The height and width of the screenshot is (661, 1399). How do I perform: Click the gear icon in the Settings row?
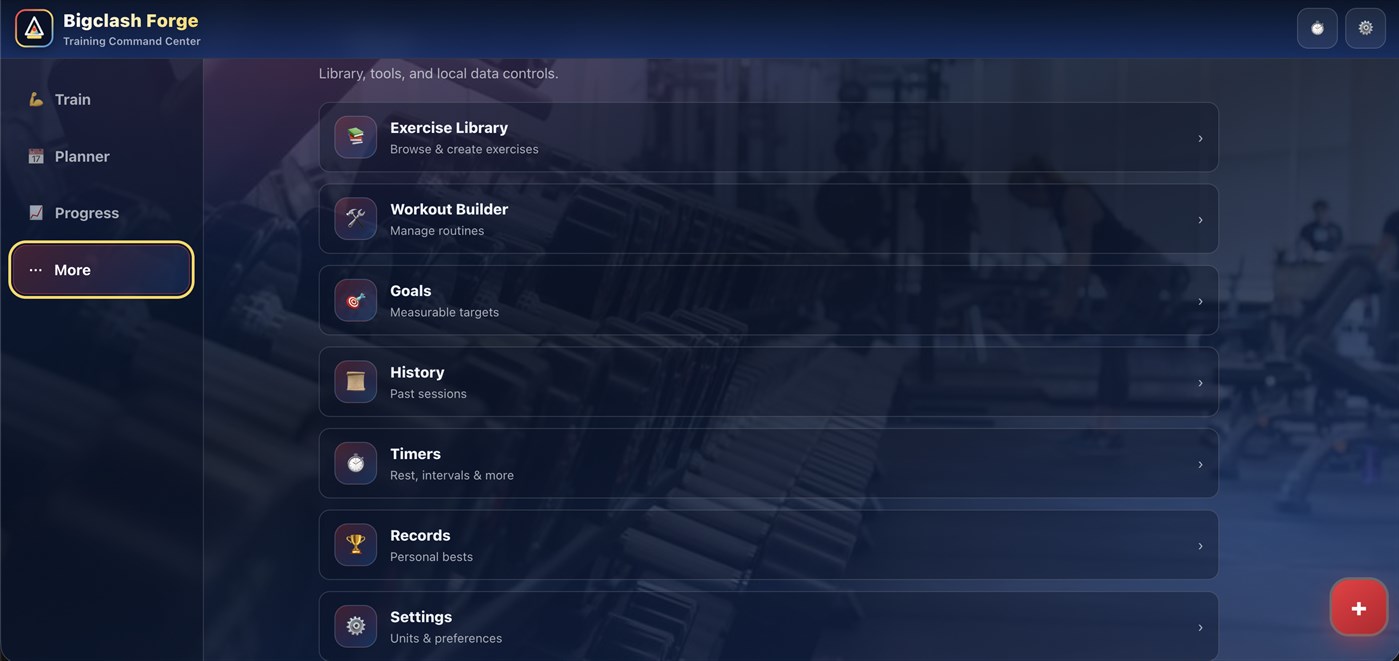tap(355, 626)
